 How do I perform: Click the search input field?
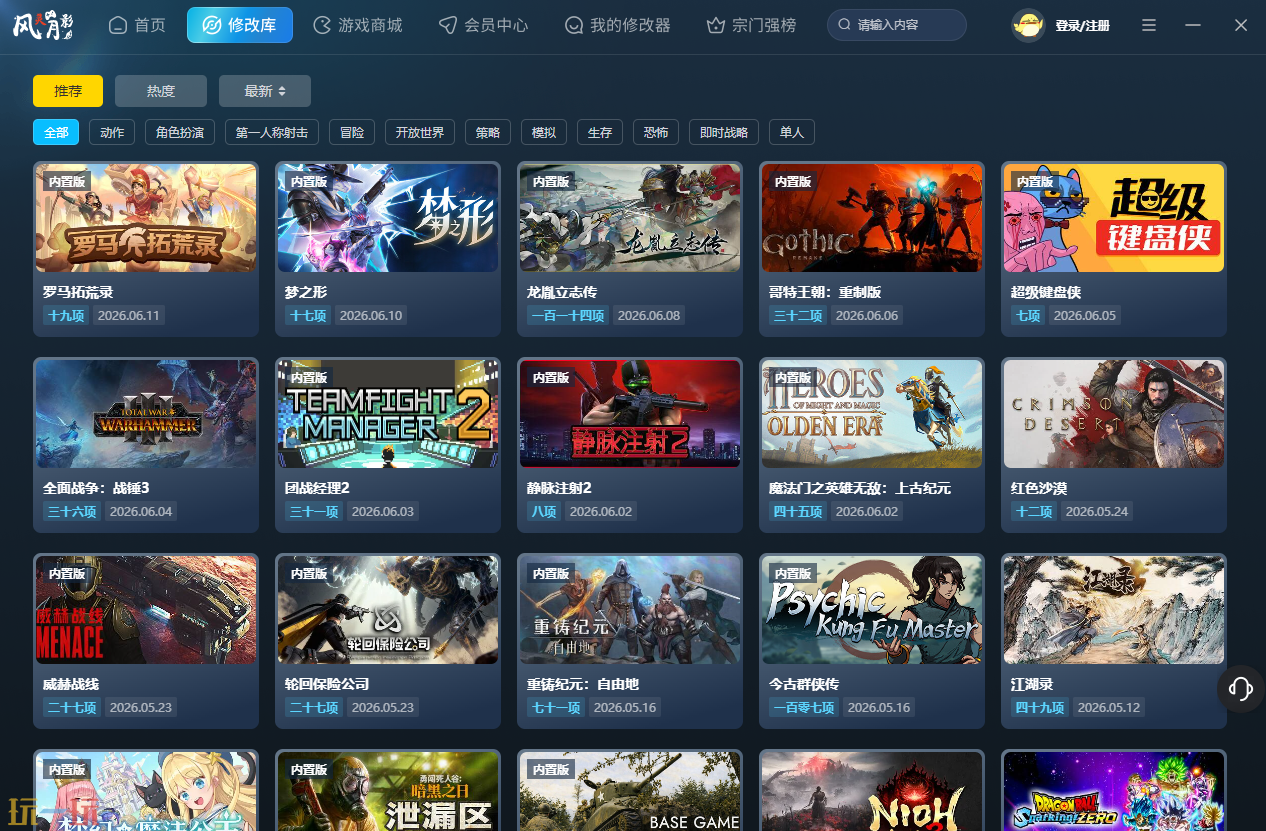[897, 25]
